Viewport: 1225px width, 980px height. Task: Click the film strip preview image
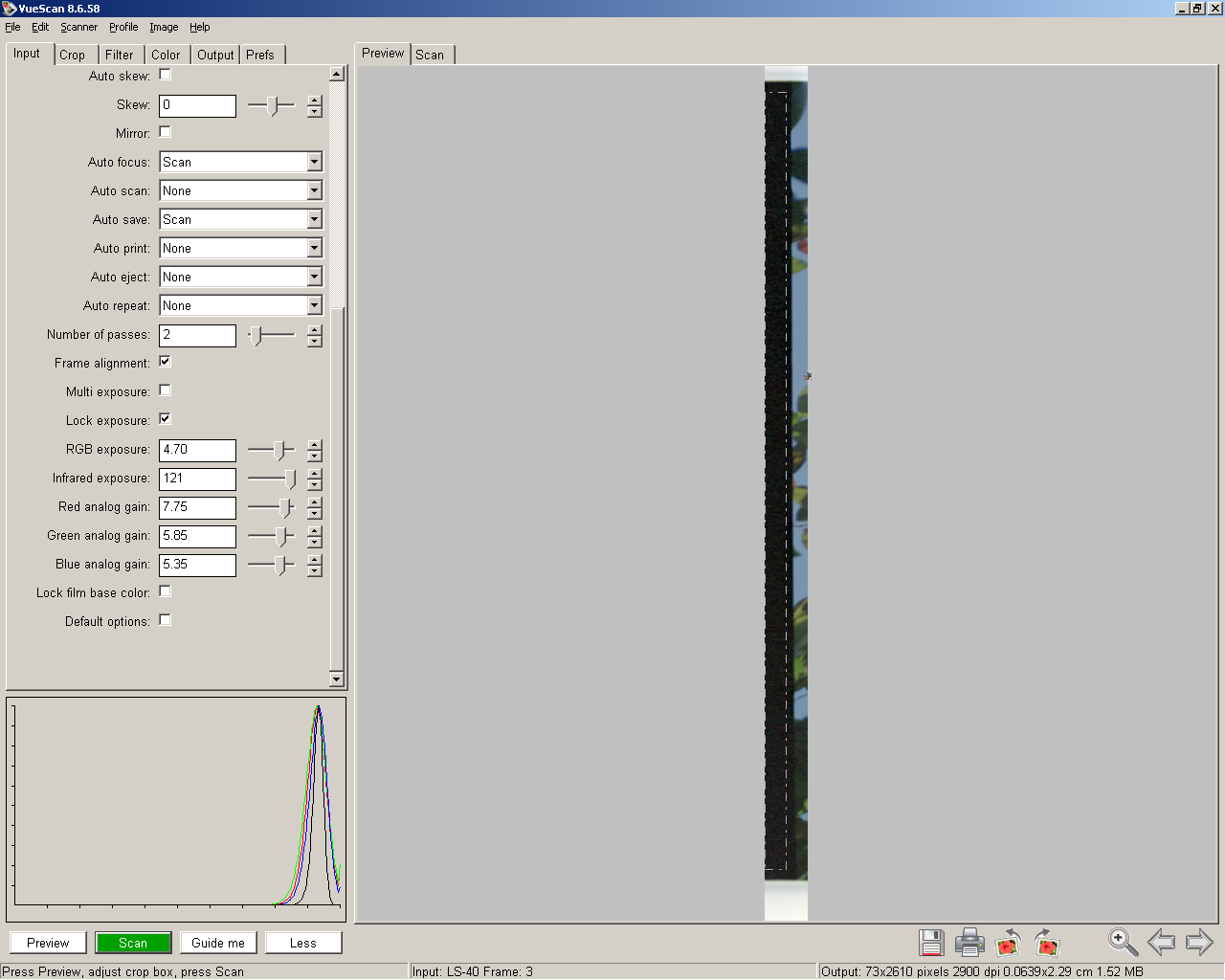[786, 493]
